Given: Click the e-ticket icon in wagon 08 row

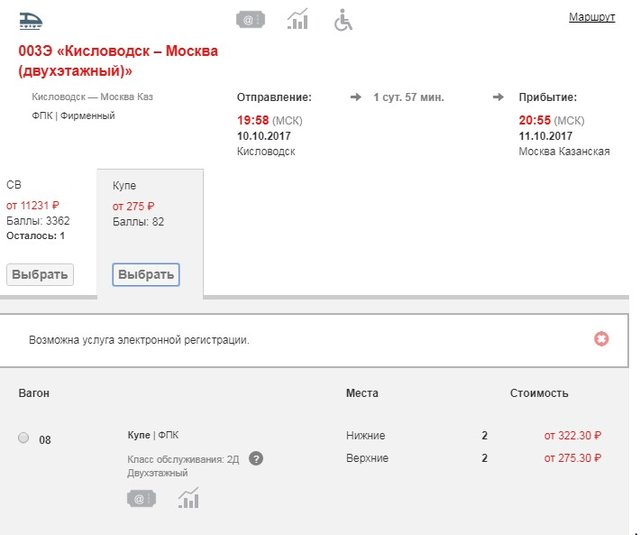Looking at the screenshot, I should 142,498.
